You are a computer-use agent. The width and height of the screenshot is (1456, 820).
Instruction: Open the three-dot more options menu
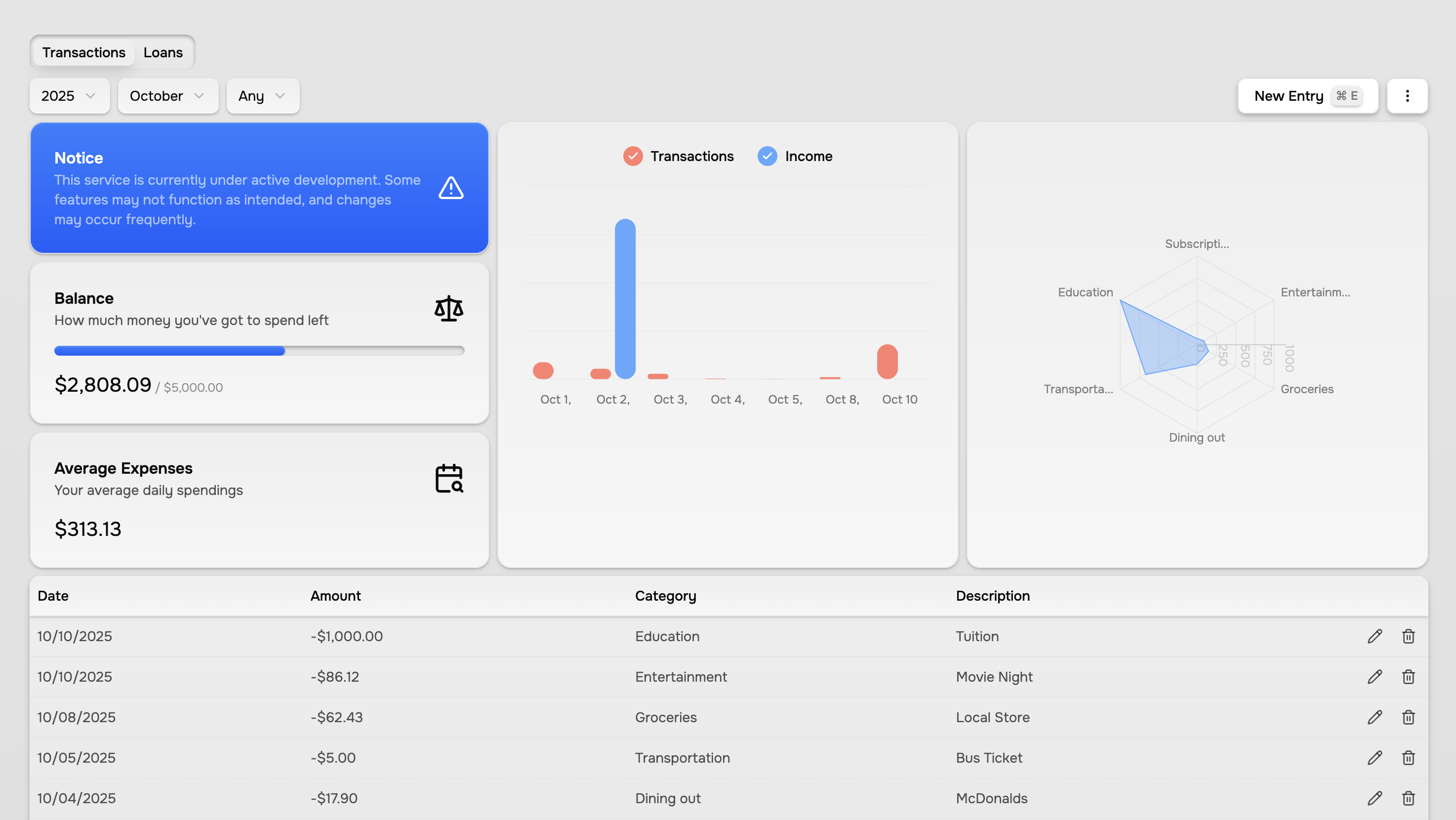(x=1407, y=96)
